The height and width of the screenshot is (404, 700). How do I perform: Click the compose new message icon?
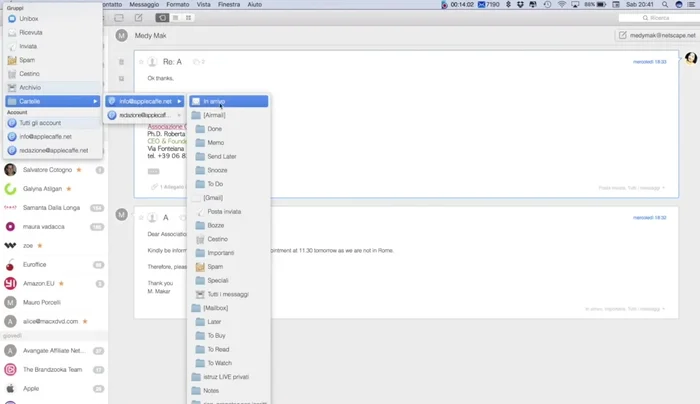(139, 18)
